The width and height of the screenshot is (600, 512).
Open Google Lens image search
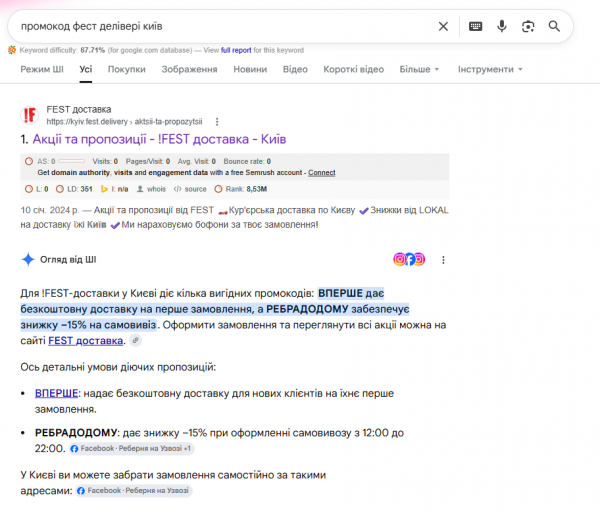coord(528,26)
